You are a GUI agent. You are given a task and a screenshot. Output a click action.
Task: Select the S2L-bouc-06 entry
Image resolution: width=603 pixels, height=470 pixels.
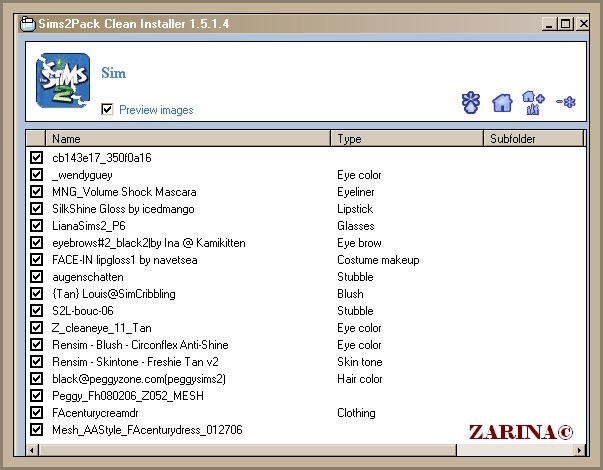coord(83,311)
